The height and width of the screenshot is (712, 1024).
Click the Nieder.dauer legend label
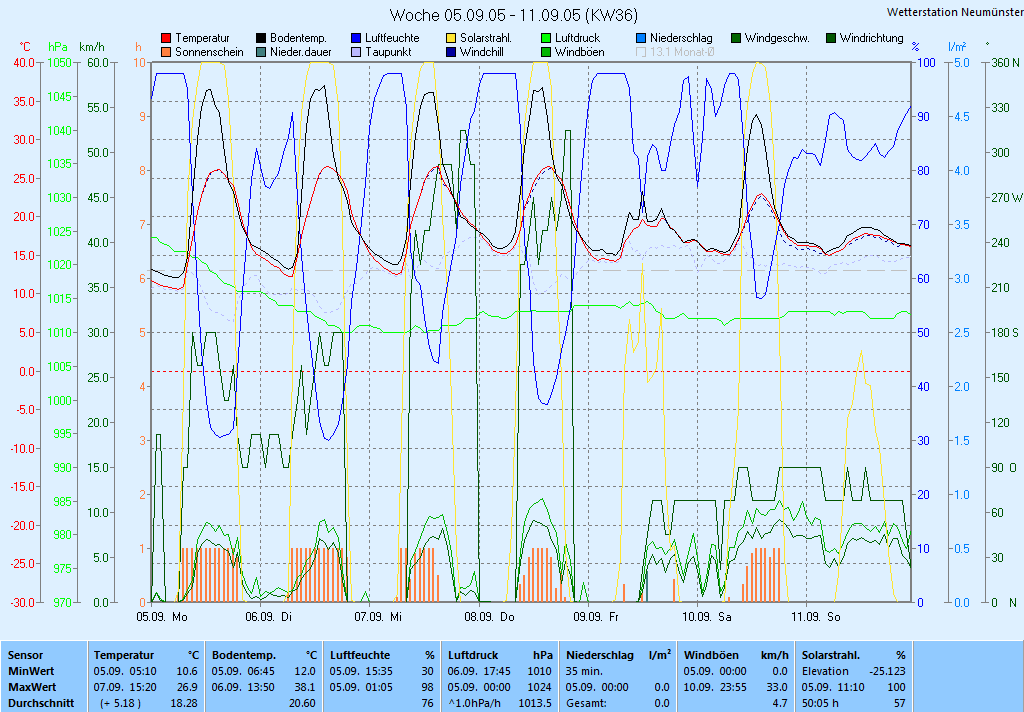point(300,52)
